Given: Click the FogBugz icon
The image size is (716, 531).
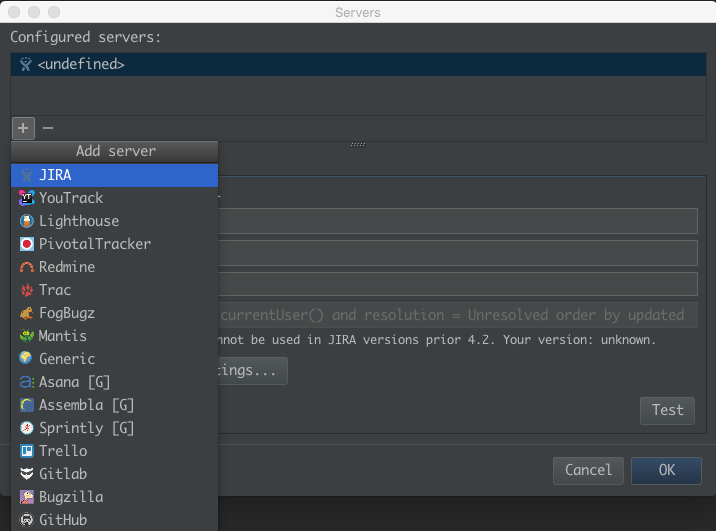Looking at the screenshot, I should point(26,313).
